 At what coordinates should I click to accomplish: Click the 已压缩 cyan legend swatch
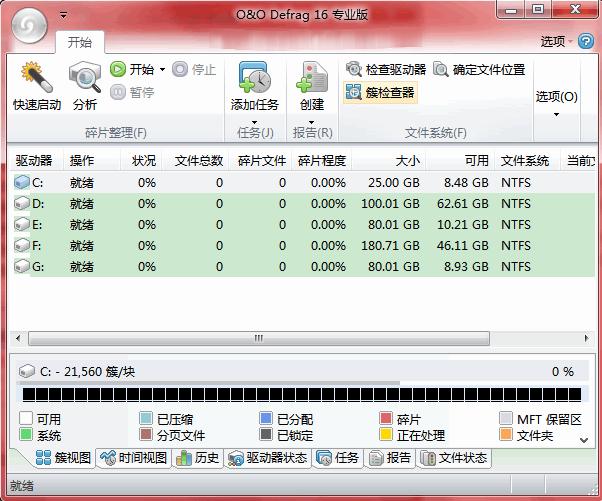pos(146,418)
